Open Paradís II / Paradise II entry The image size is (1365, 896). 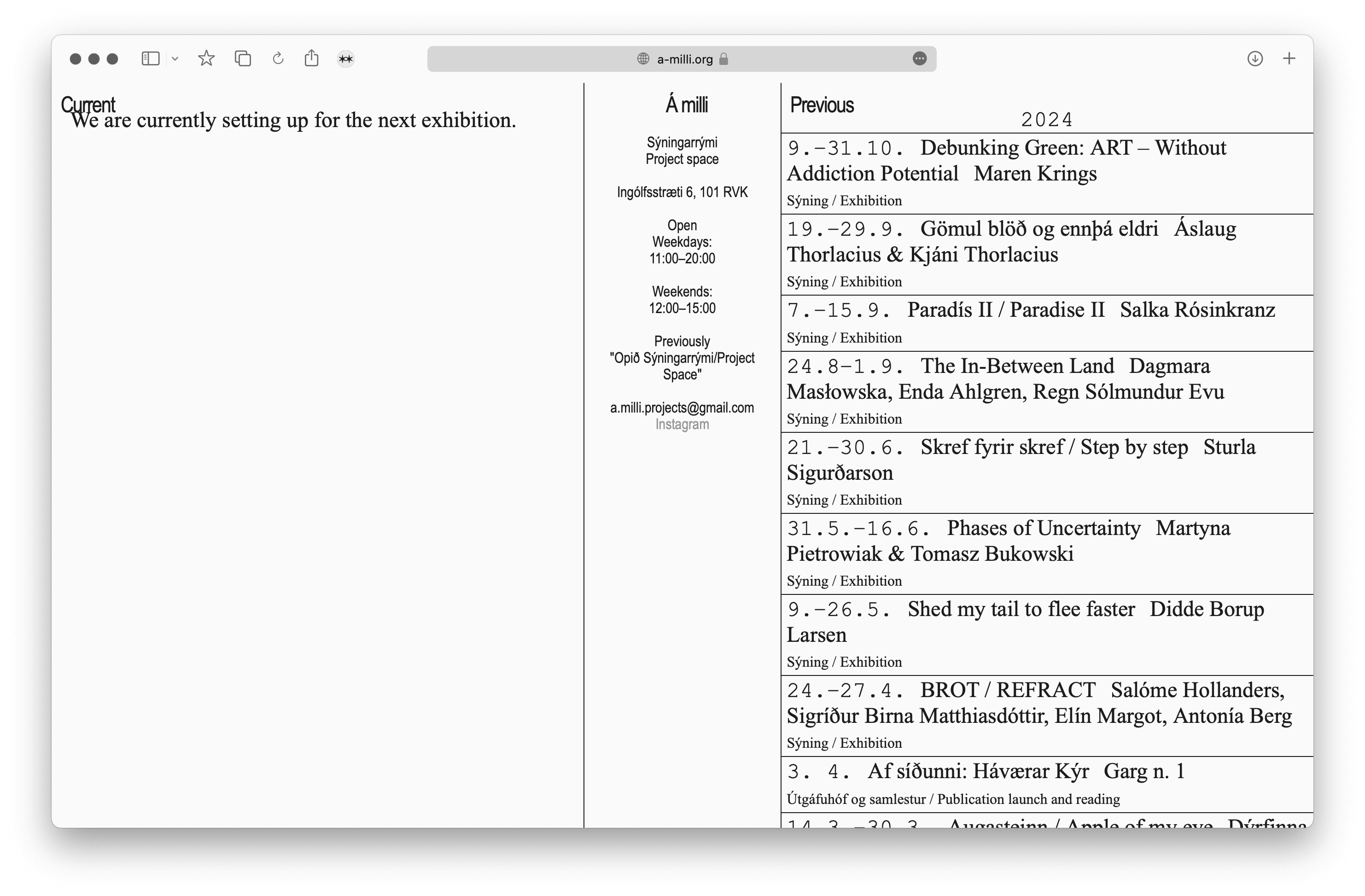point(1005,310)
